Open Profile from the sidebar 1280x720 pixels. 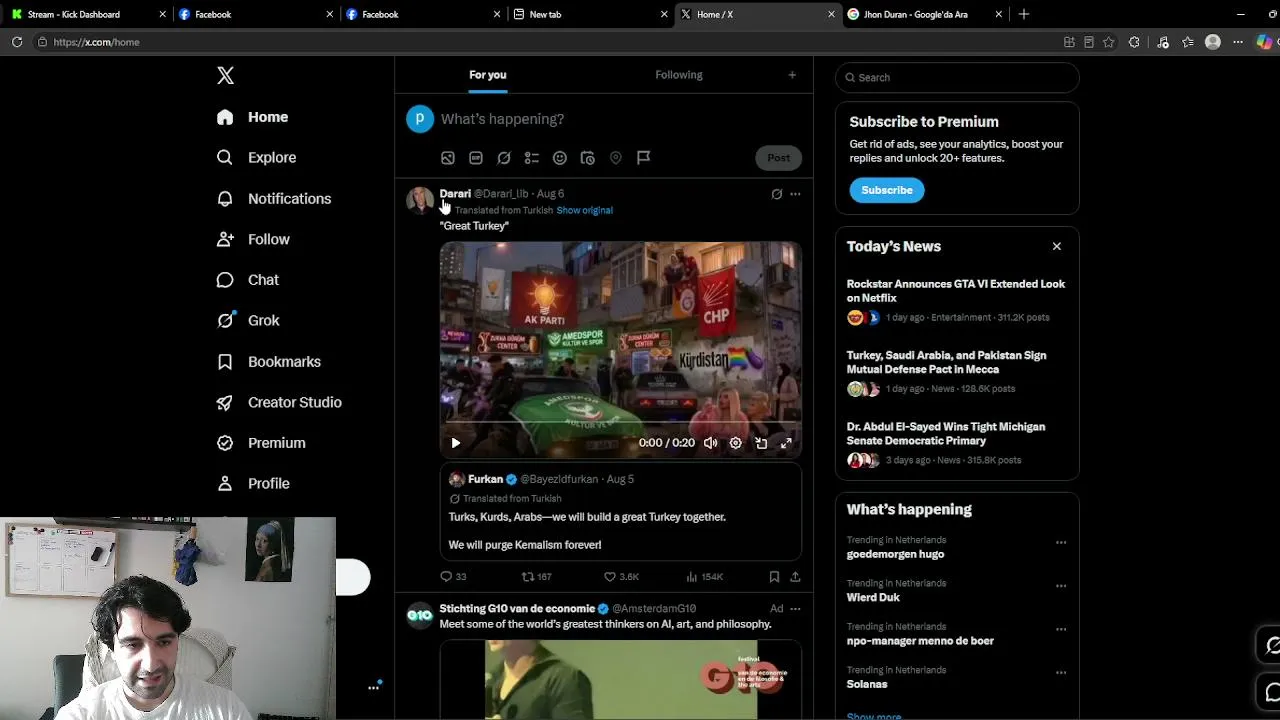click(x=254, y=483)
